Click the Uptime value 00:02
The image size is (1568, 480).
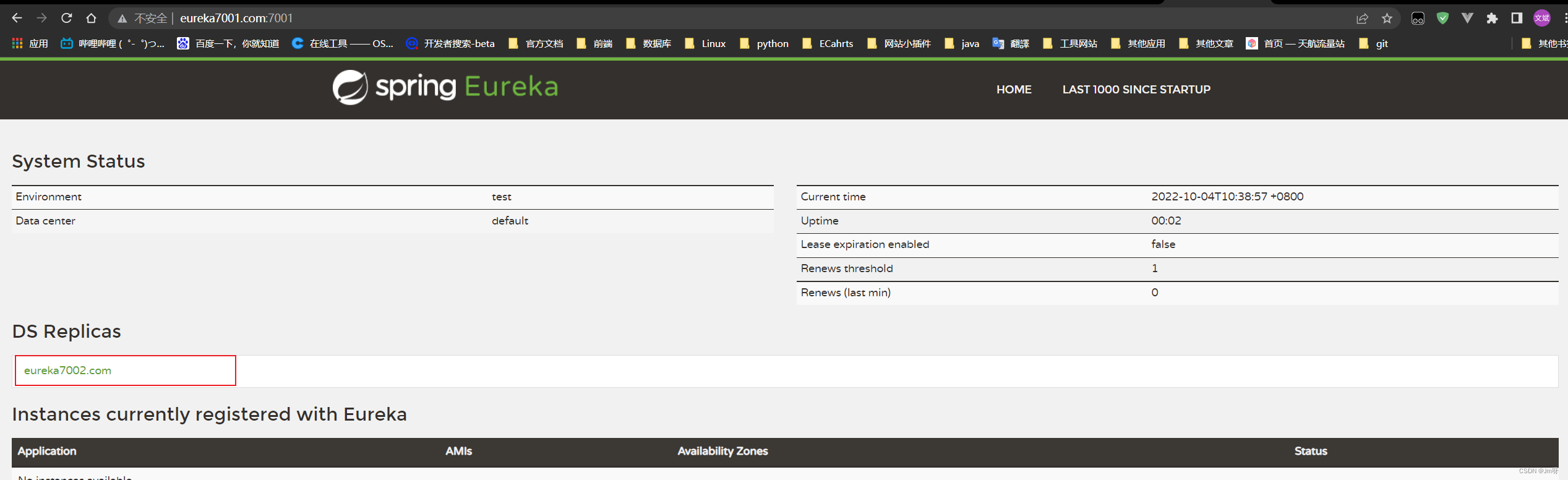[1166, 221]
